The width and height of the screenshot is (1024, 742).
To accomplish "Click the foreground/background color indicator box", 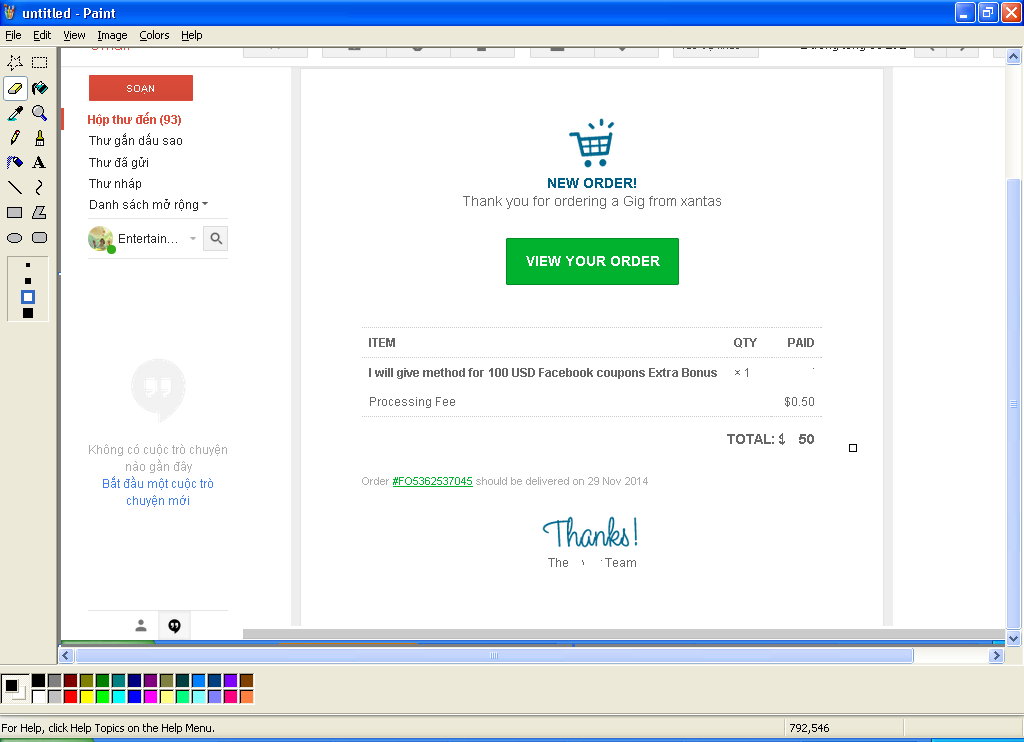I will pyautogui.click(x=14, y=689).
